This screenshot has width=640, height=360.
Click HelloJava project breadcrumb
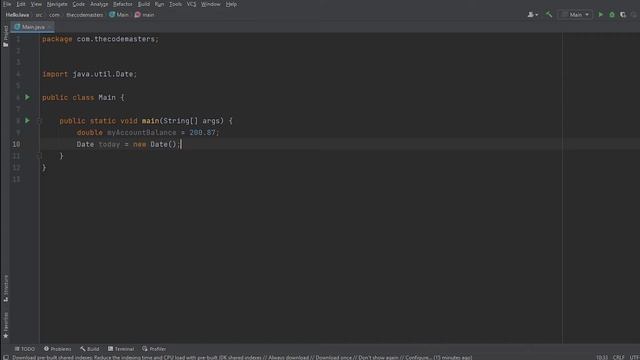pos(17,15)
